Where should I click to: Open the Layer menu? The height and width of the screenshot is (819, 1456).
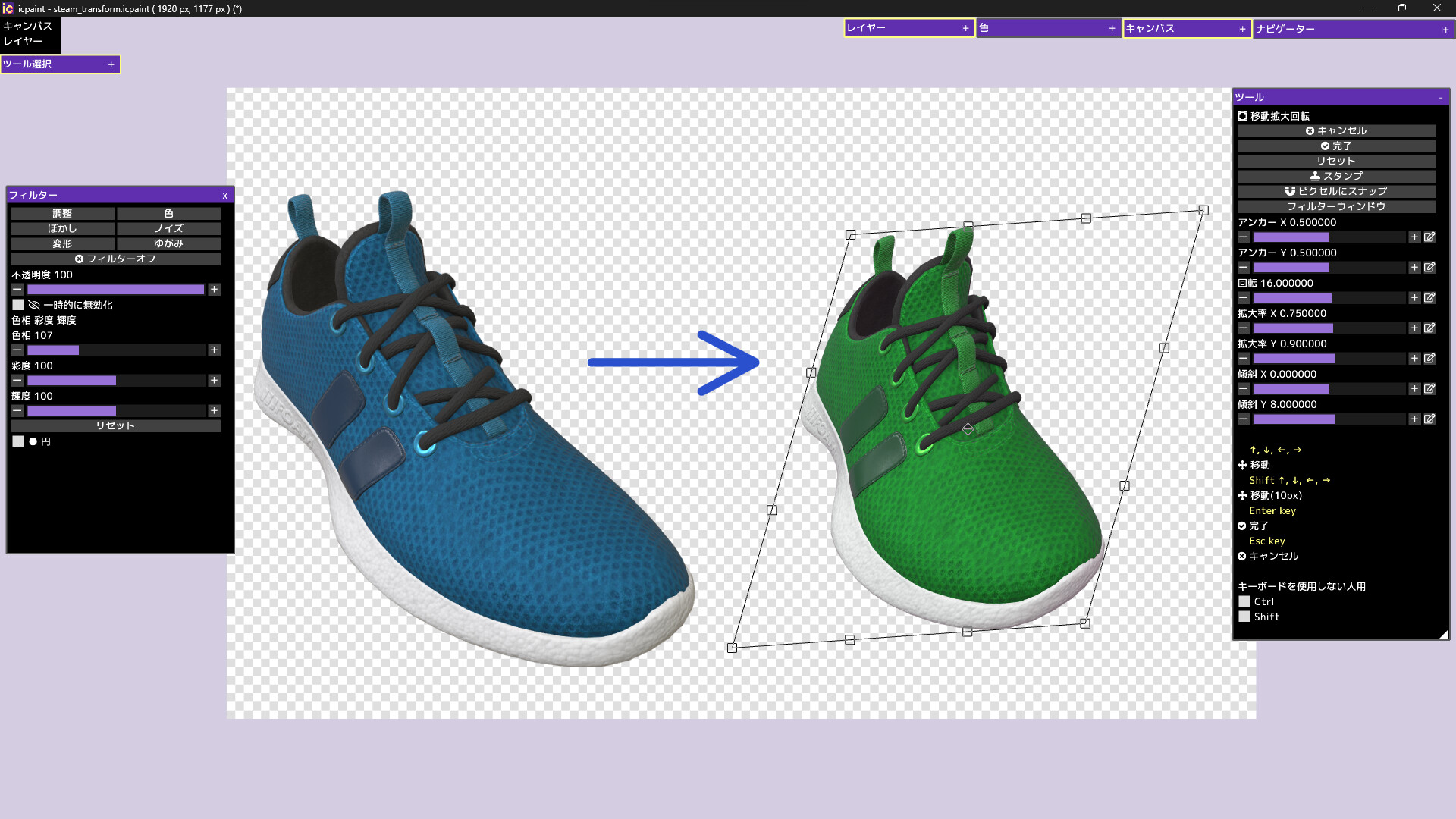23,41
